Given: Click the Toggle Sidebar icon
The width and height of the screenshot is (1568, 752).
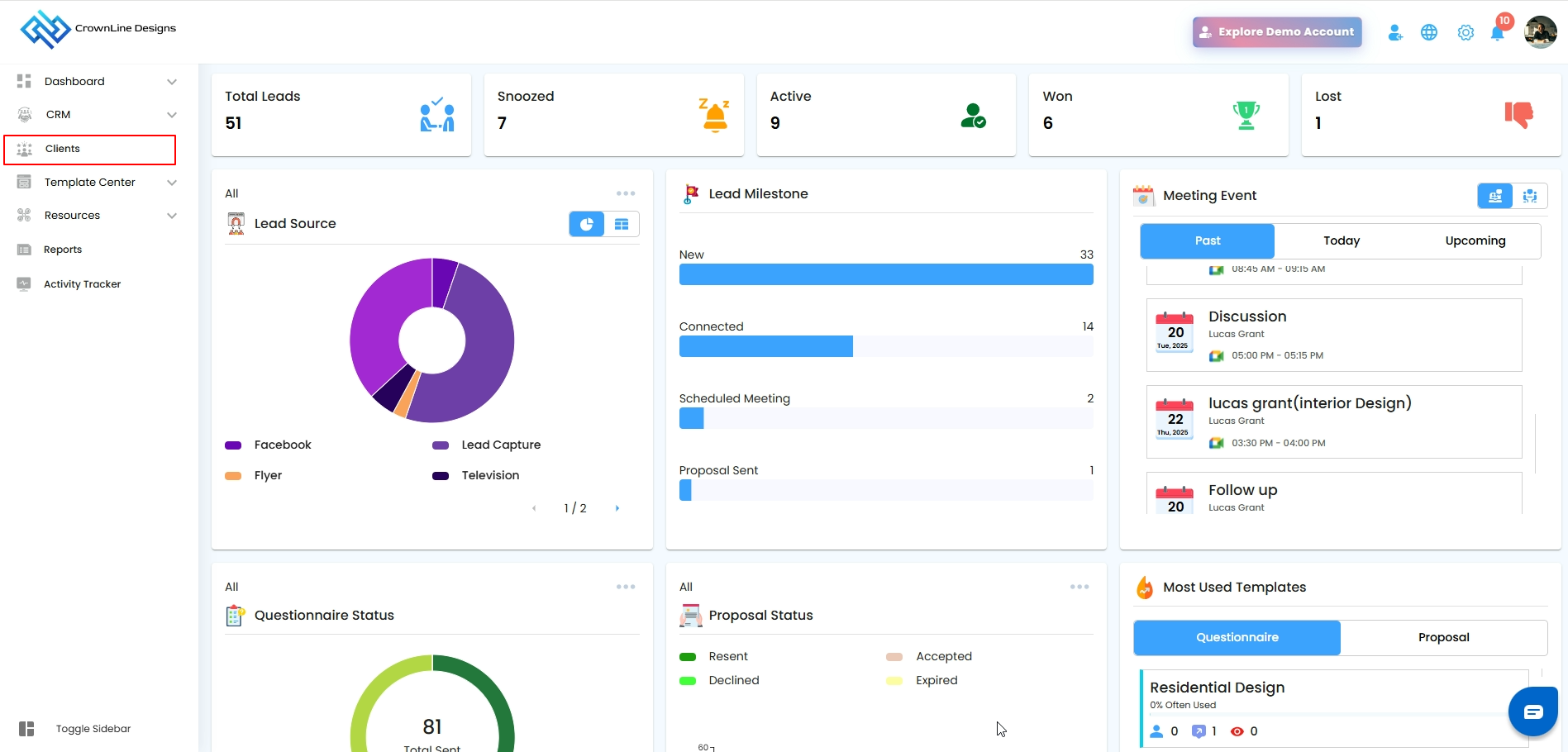Looking at the screenshot, I should tap(26, 729).
